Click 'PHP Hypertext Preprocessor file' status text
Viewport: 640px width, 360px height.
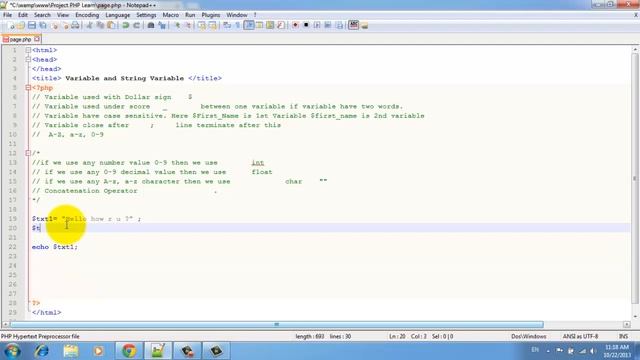(40, 337)
